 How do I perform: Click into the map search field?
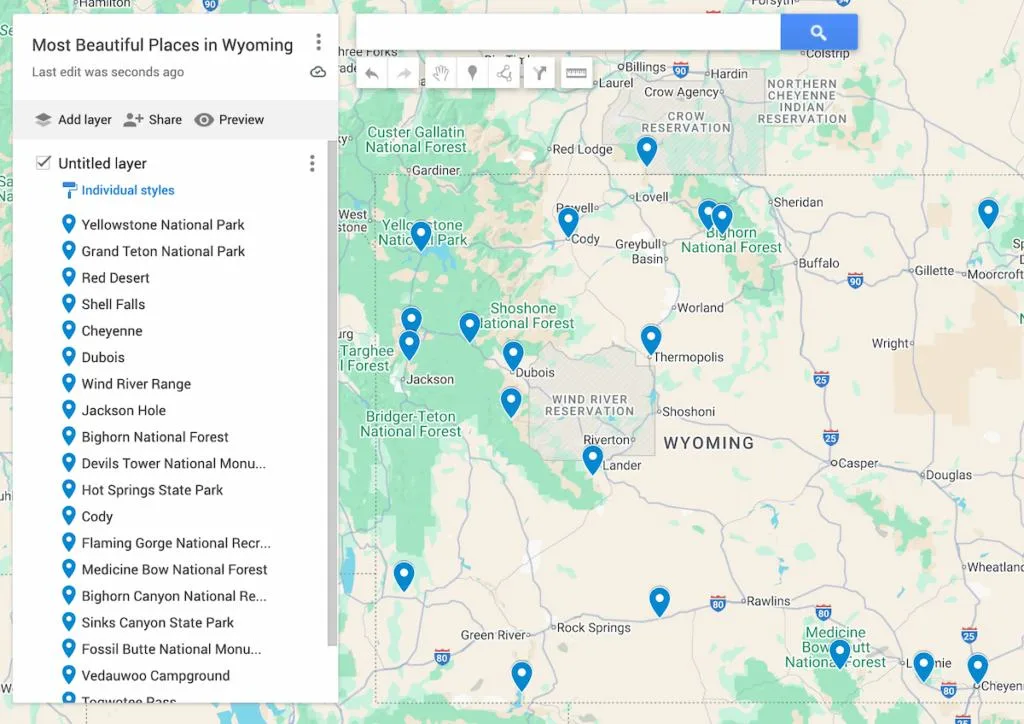(x=568, y=32)
